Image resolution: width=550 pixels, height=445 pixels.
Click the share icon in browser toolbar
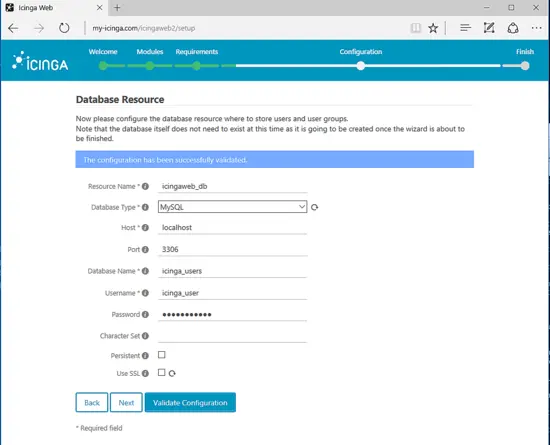point(513,28)
